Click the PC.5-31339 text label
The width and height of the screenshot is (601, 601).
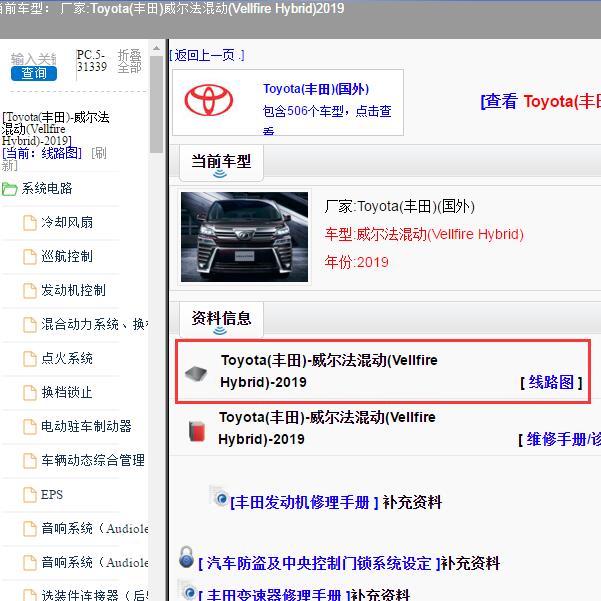pyautogui.click(x=92, y=61)
